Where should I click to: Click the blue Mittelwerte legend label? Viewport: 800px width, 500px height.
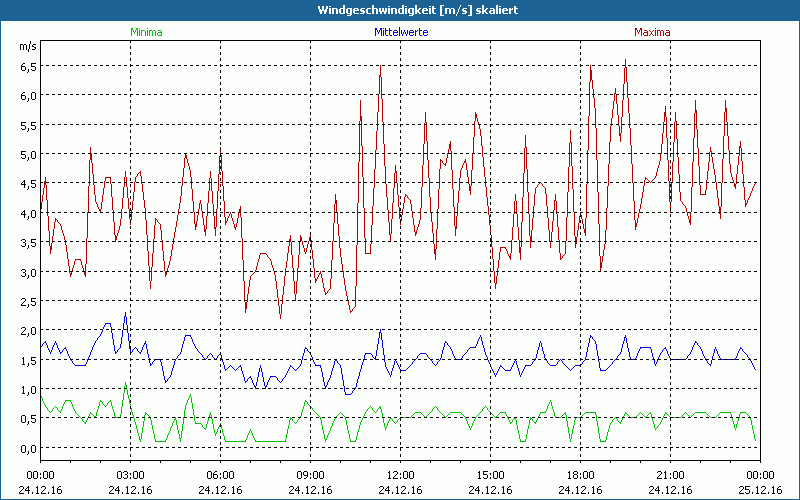[x=400, y=32]
